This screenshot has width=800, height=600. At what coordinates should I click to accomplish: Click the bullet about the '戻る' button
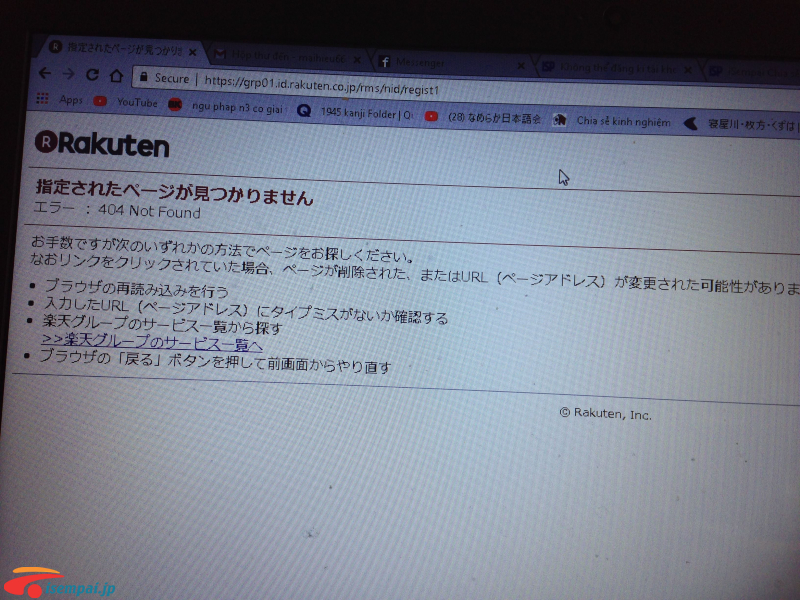coord(215,360)
